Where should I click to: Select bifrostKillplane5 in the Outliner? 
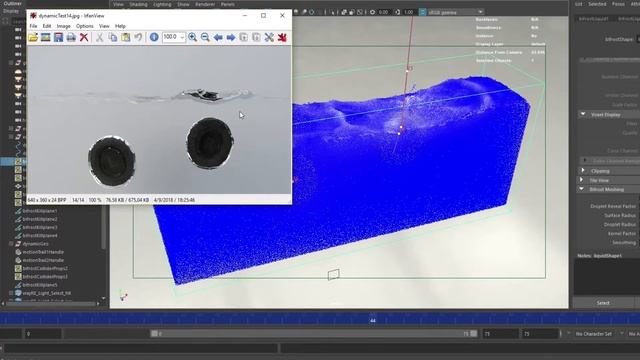pyautogui.click(x=40, y=285)
